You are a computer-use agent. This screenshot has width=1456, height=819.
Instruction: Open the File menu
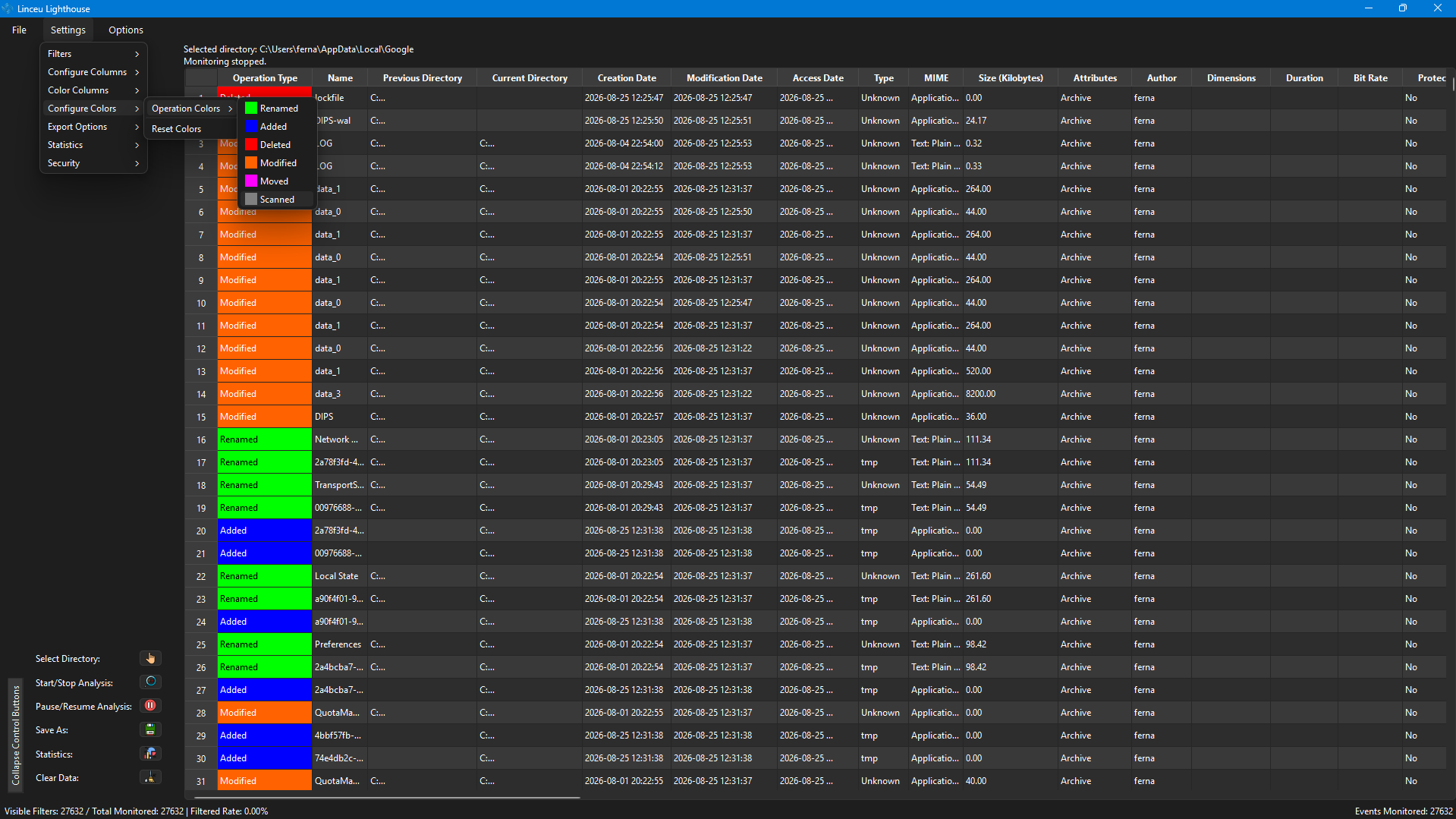pyautogui.click(x=19, y=30)
